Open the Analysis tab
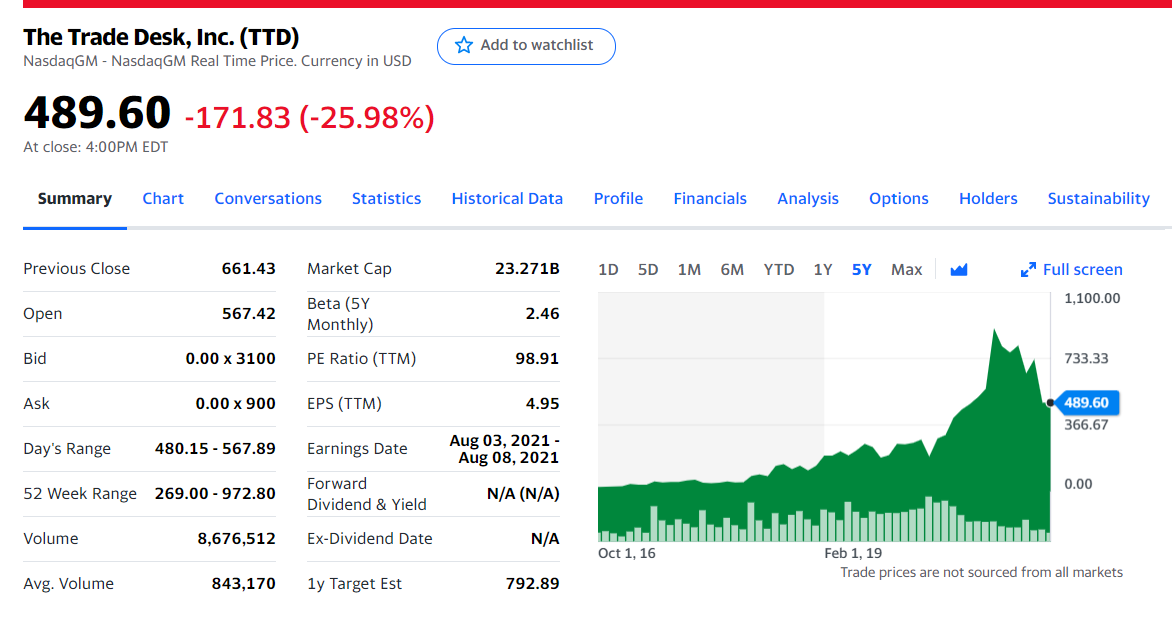This screenshot has height=639, width=1172. [x=808, y=199]
